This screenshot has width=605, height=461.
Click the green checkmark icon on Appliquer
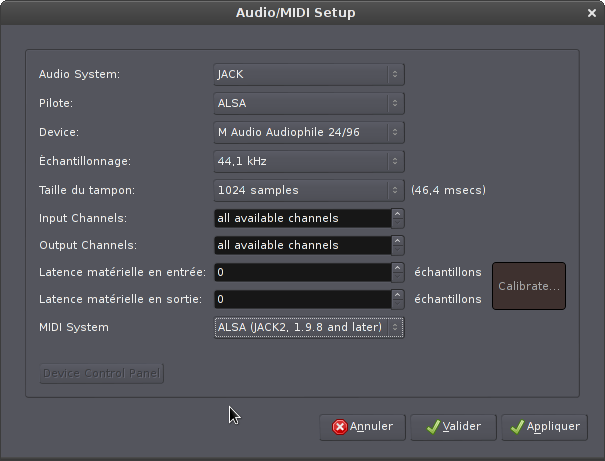[517, 427]
